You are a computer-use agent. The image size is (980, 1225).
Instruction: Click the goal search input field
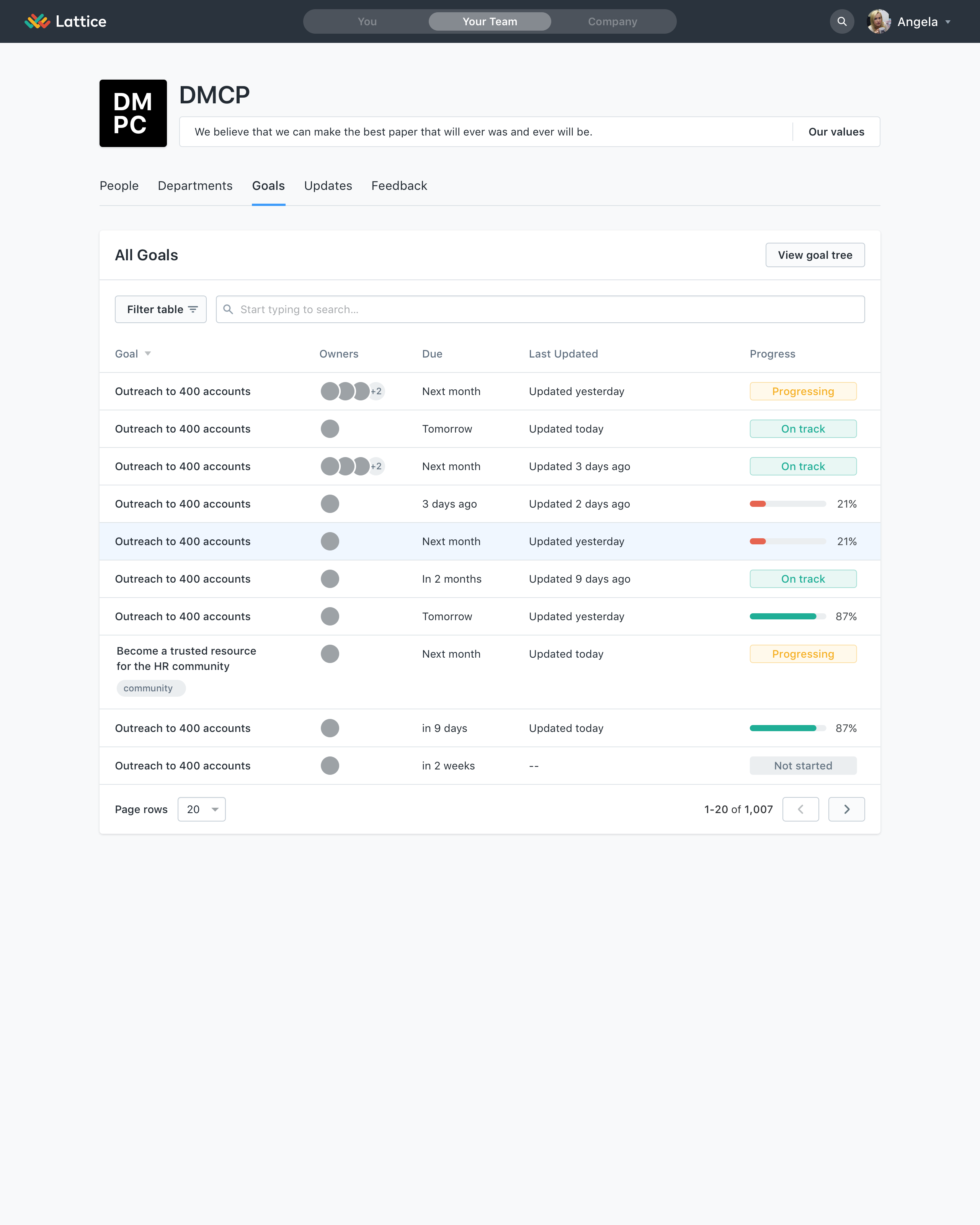[x=540, y=309]
